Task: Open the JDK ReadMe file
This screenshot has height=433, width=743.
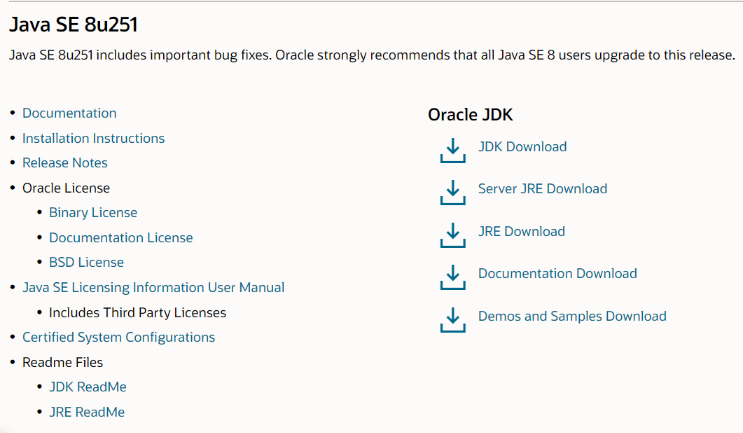Action: click(88, 387)
